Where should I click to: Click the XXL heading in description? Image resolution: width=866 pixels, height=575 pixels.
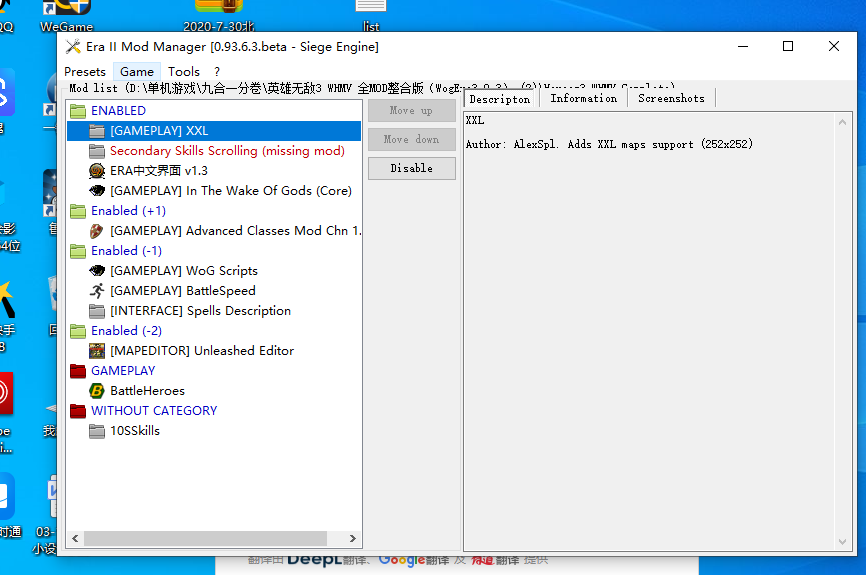click(x=475, y=120)
